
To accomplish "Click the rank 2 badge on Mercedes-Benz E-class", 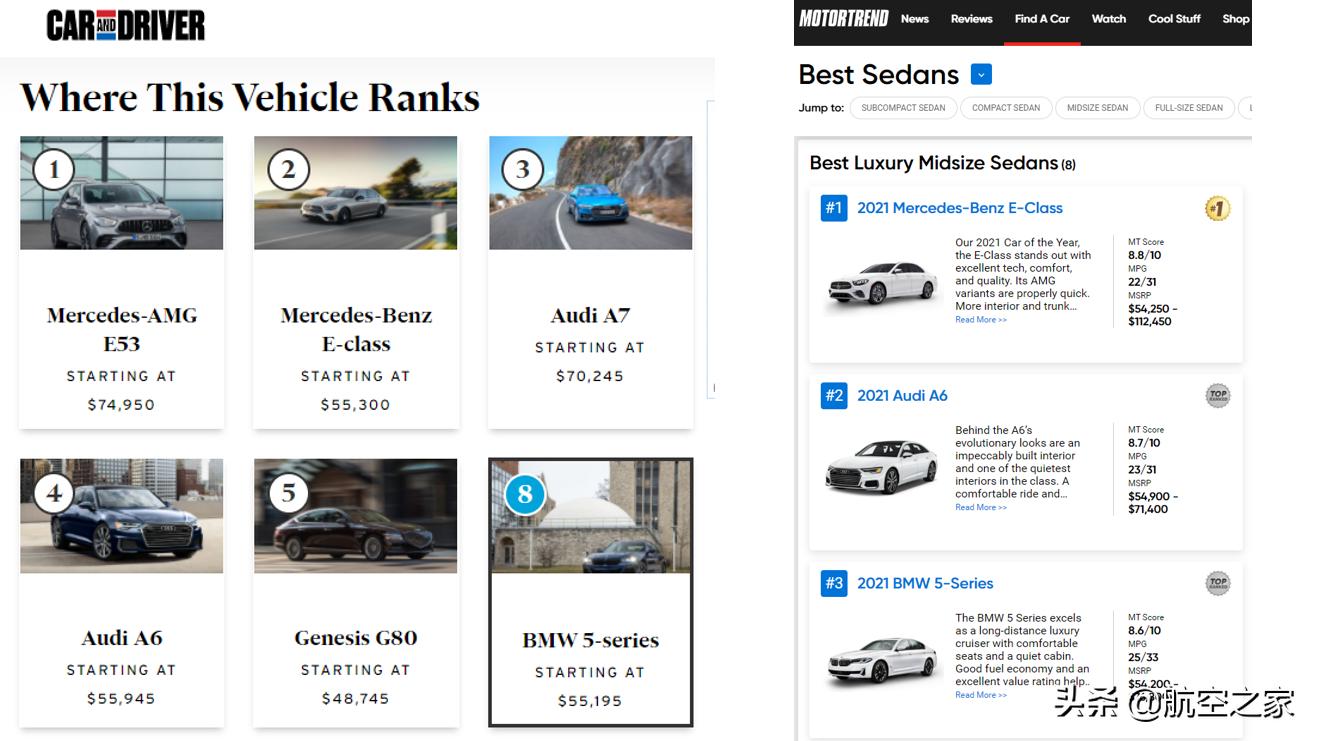I will point(288,170).
